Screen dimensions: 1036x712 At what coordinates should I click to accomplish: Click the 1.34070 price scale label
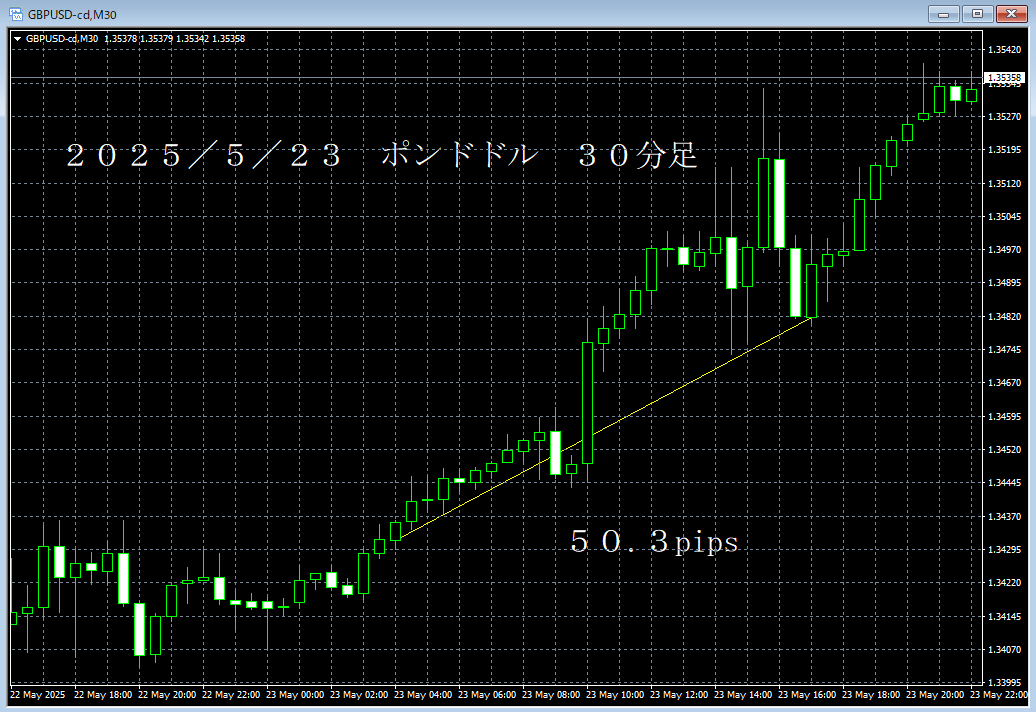tap(1002, 650)
